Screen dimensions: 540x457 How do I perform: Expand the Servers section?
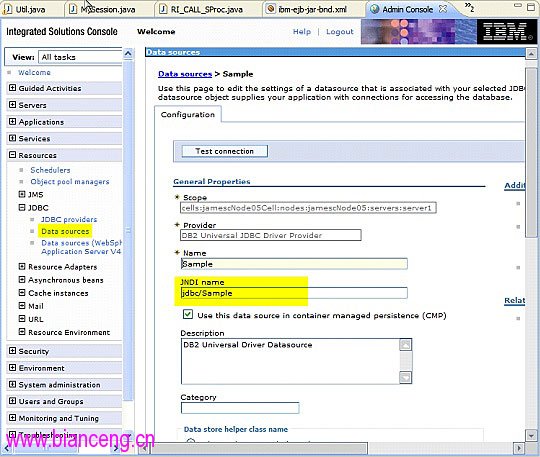coord(12,104)
